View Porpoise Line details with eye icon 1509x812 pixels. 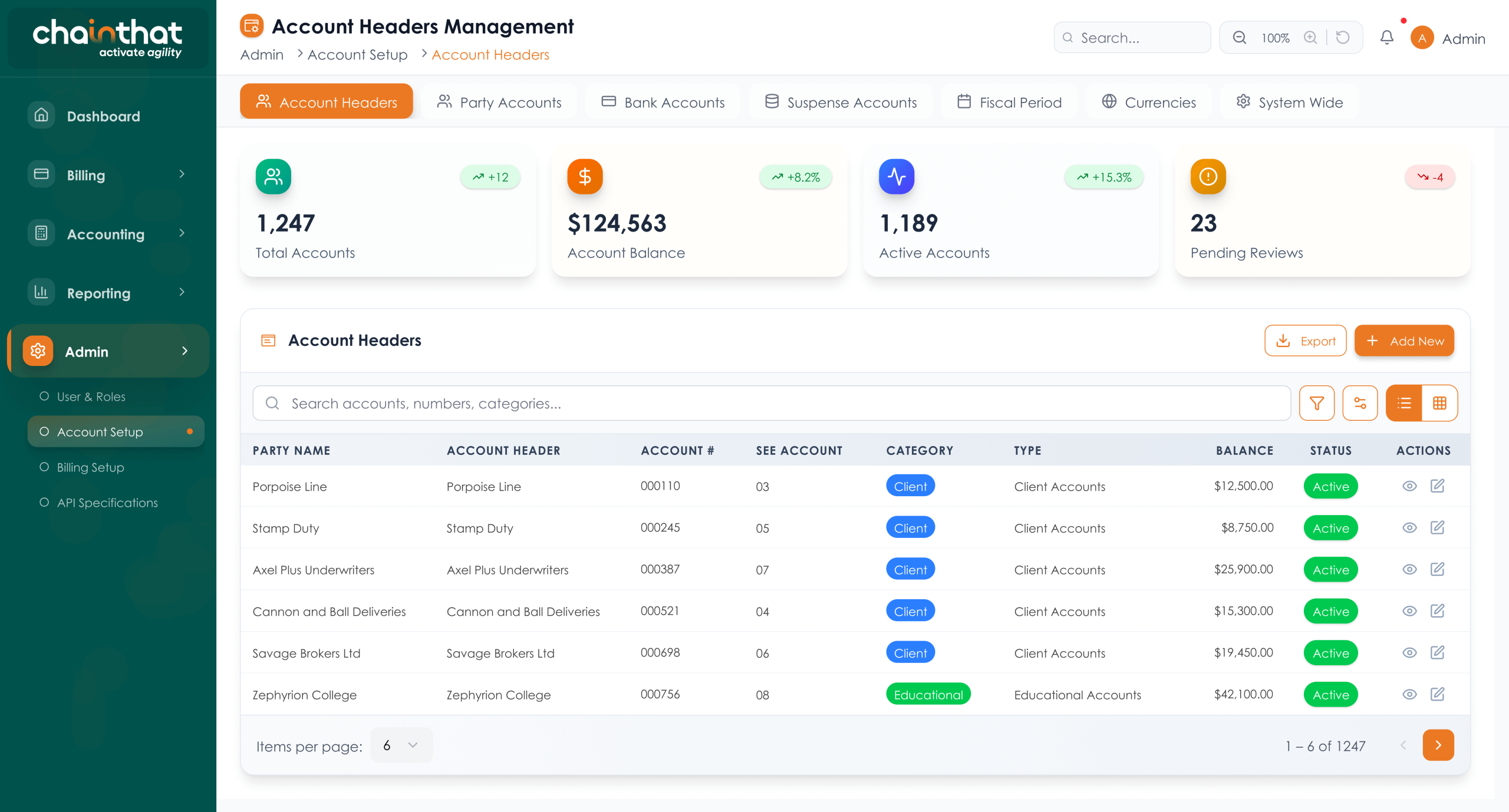[x=1409, y=487]
